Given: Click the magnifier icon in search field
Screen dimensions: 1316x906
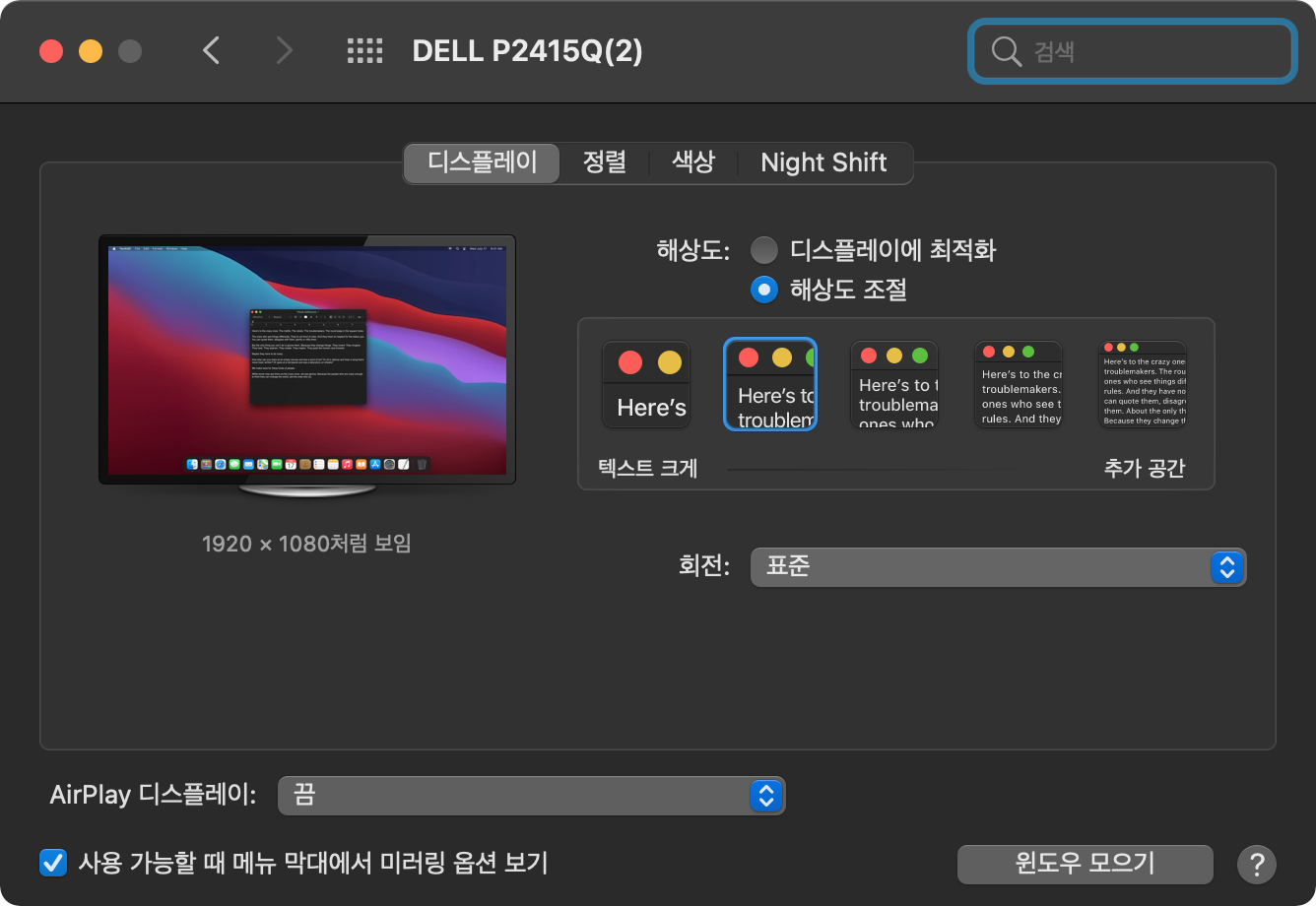Looking at the screenshot, I should click(x=1007, y=51).
